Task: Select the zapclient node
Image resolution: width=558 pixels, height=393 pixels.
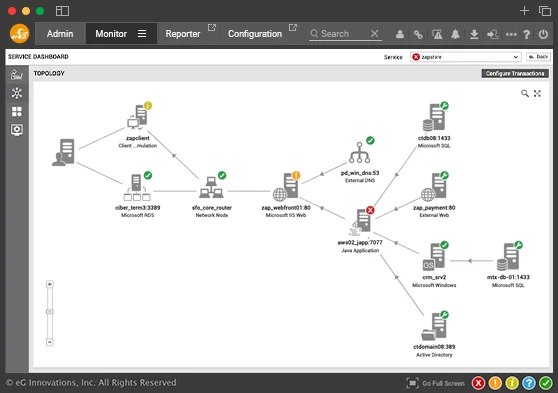Action: 138,117
